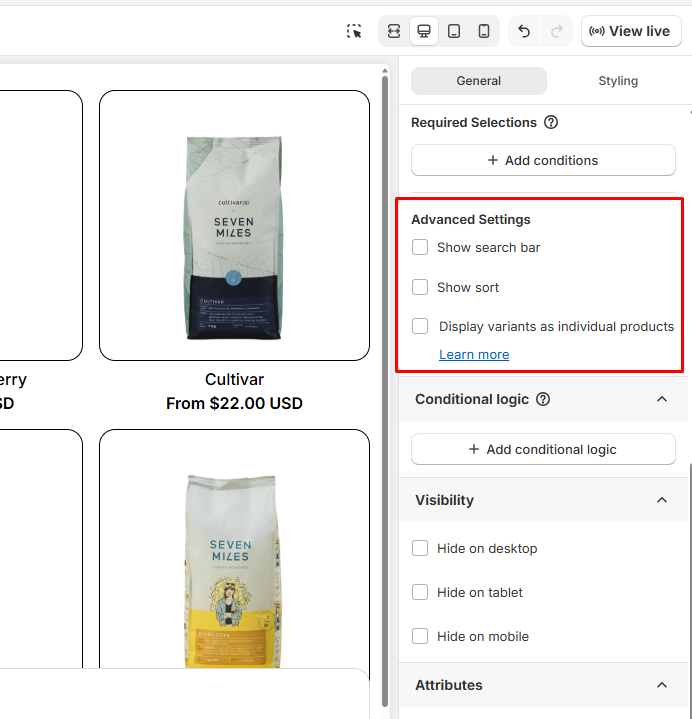Toggle Hide on desktop checkbox
The width and height of the screenshot is (692, 719).
pyautogui.click(x=420, y=548)
